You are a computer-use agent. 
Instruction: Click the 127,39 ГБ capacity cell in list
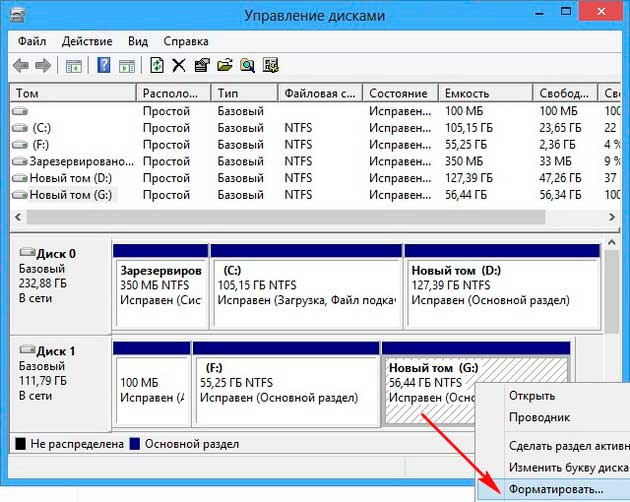pyautogui.click(x=468, y=178)
